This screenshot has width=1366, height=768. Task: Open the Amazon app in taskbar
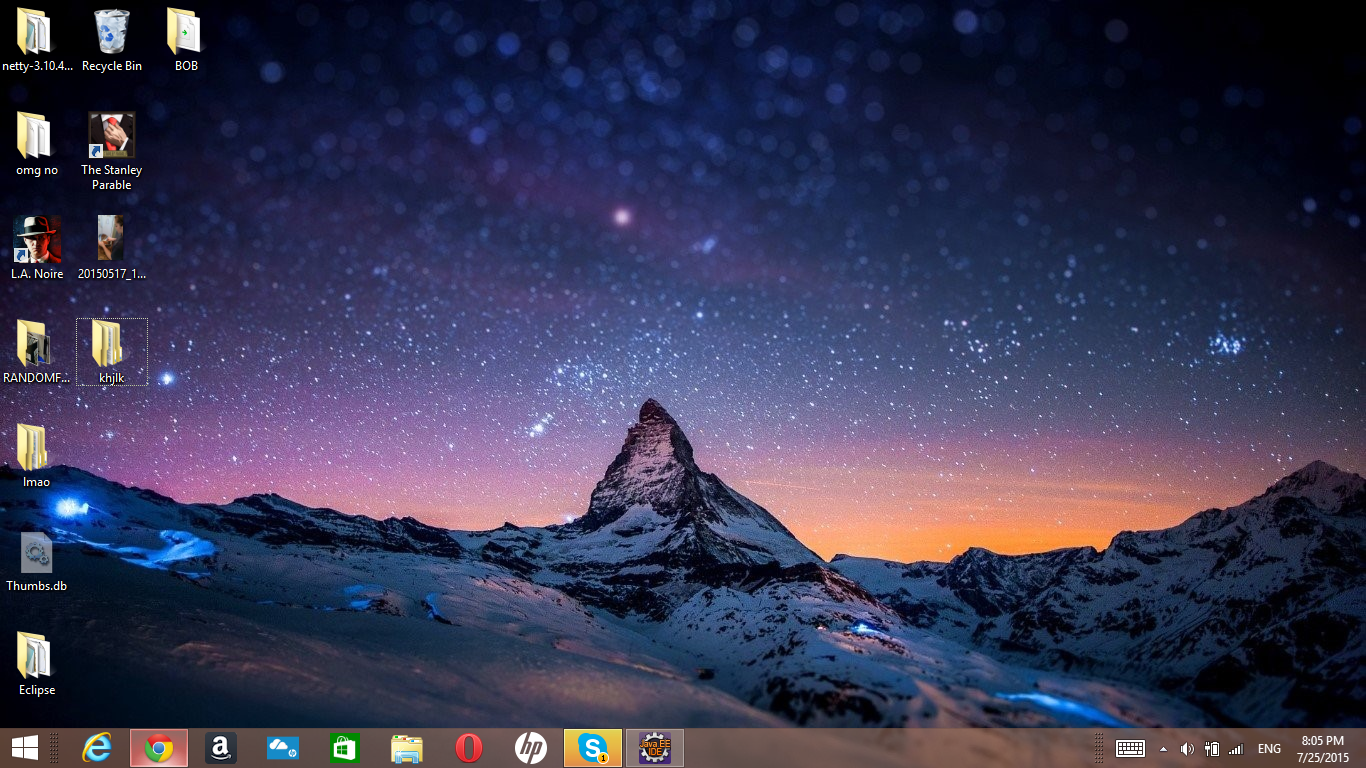(x=221, y=748)
